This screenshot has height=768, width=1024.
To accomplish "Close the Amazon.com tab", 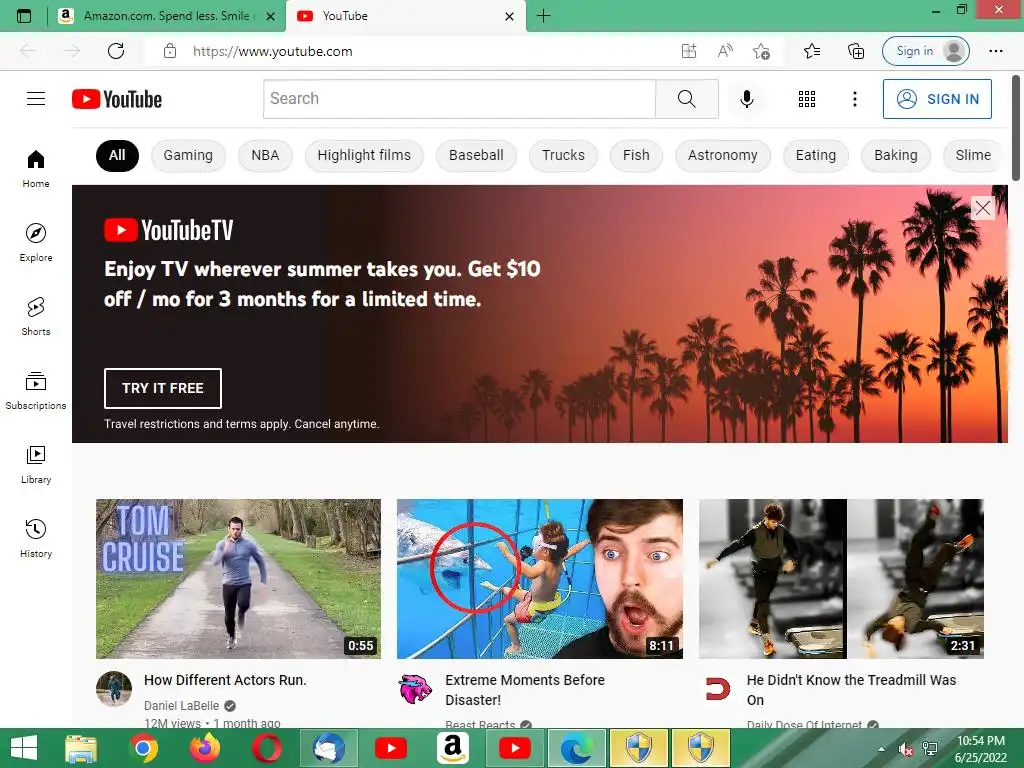I will [270, 16].
